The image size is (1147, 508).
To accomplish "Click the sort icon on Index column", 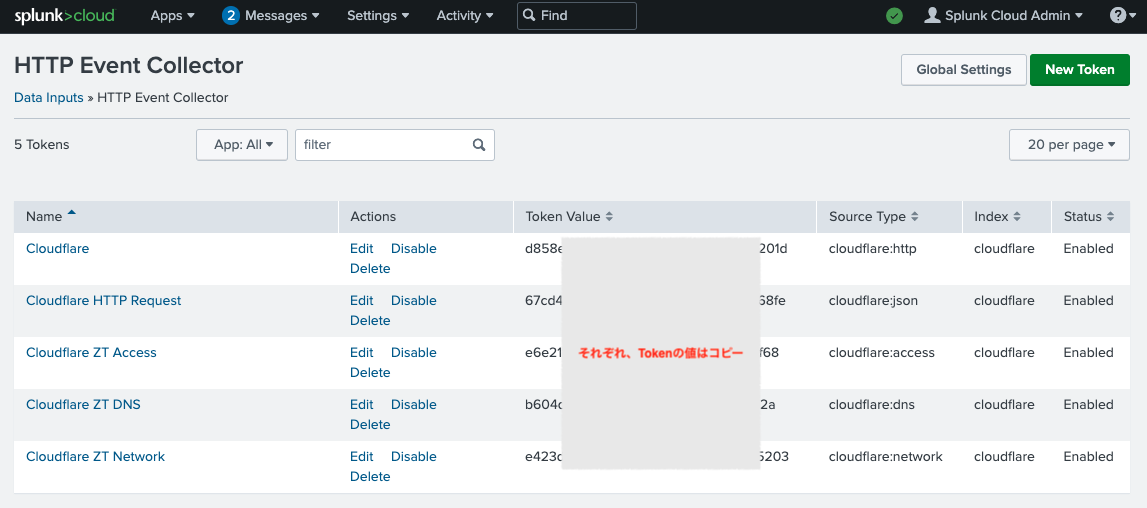I will [x=1017, y=217].
